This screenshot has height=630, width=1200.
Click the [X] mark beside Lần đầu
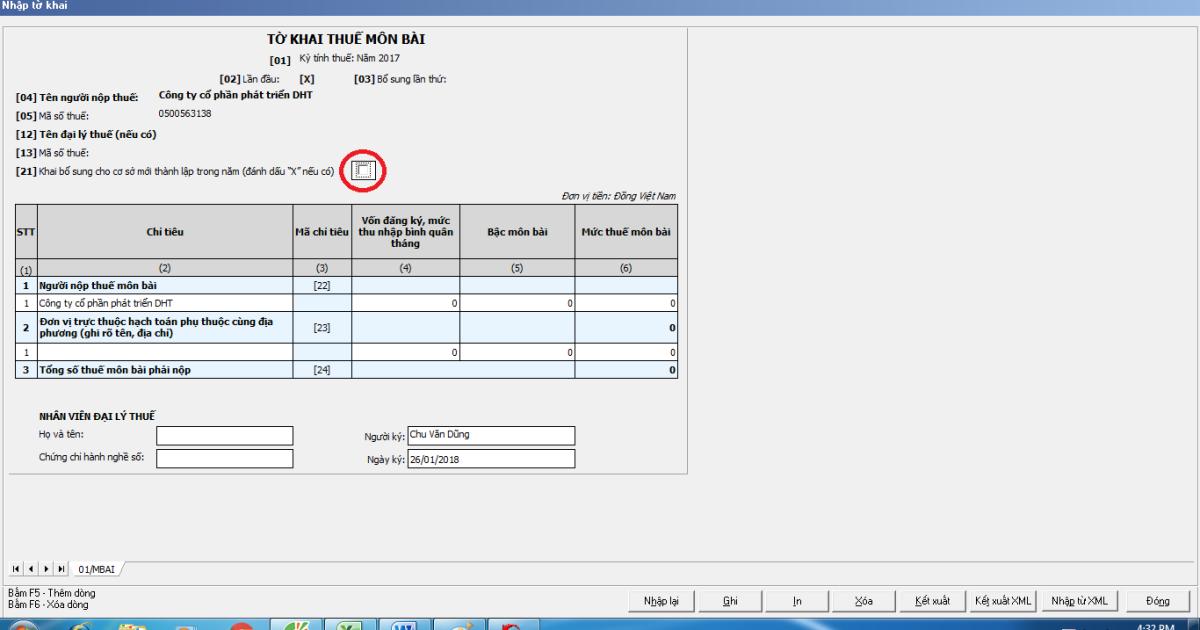307,78
